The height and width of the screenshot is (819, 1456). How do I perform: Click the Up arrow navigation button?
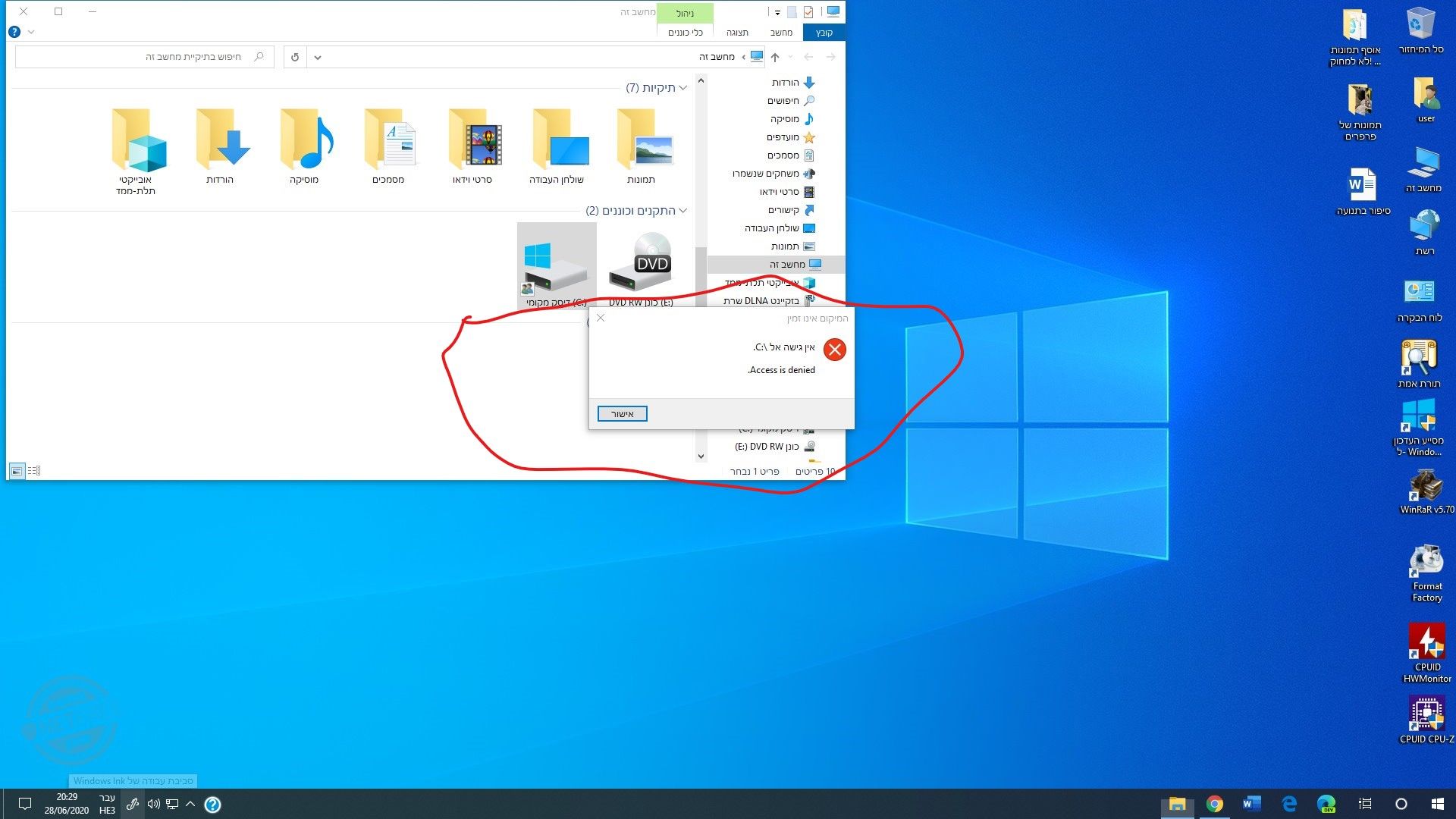(x=775, y=57)
